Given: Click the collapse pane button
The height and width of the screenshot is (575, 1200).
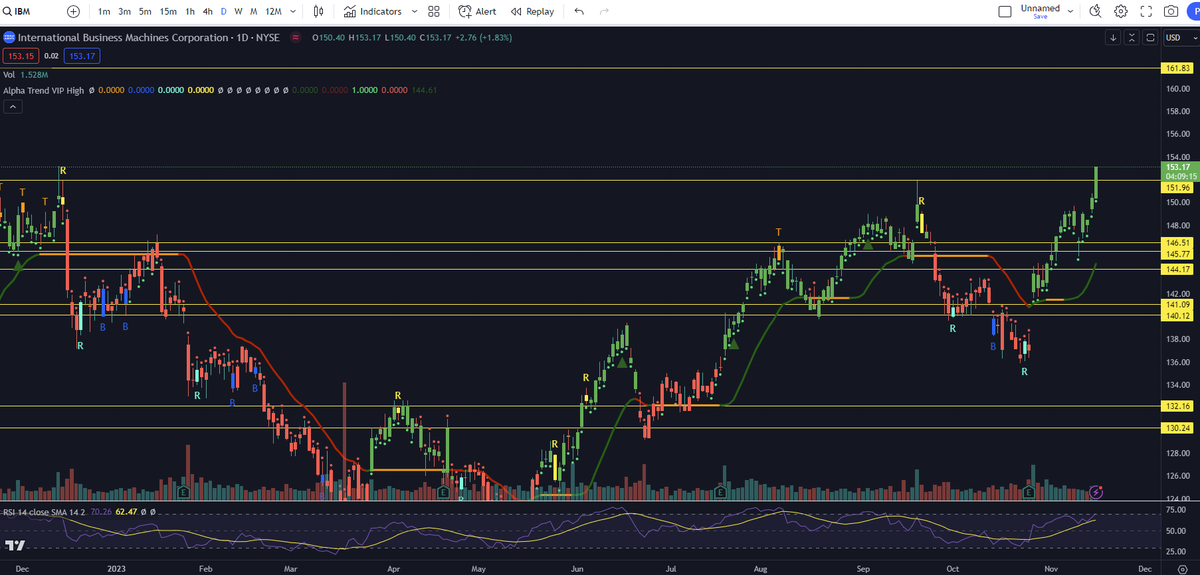Looking at the screenshot, I should [1132, 38].
